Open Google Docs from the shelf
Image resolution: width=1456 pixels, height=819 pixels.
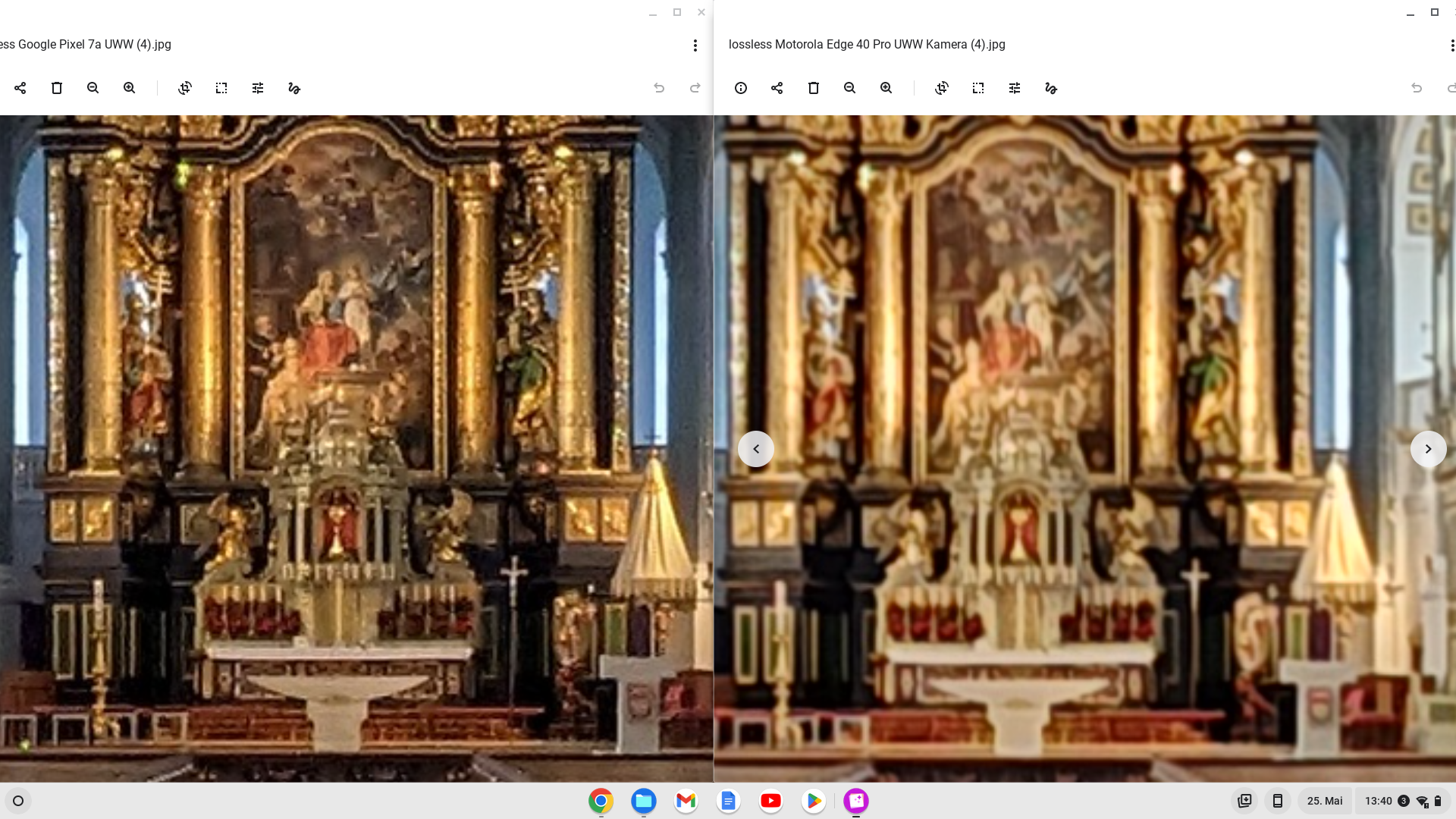coord(729,801)
